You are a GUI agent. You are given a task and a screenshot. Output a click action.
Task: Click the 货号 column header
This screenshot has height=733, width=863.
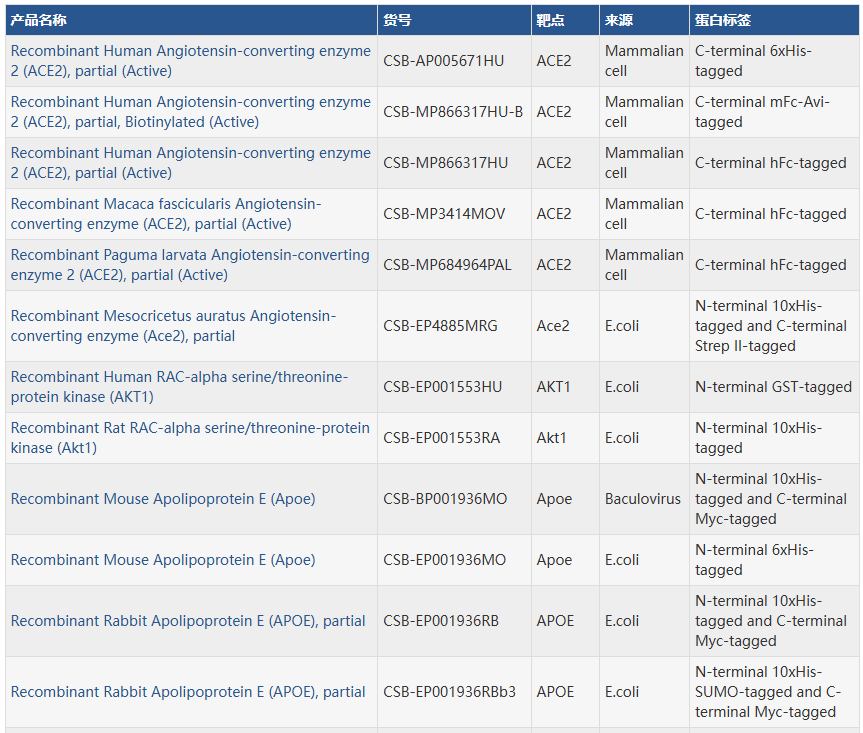397,20
